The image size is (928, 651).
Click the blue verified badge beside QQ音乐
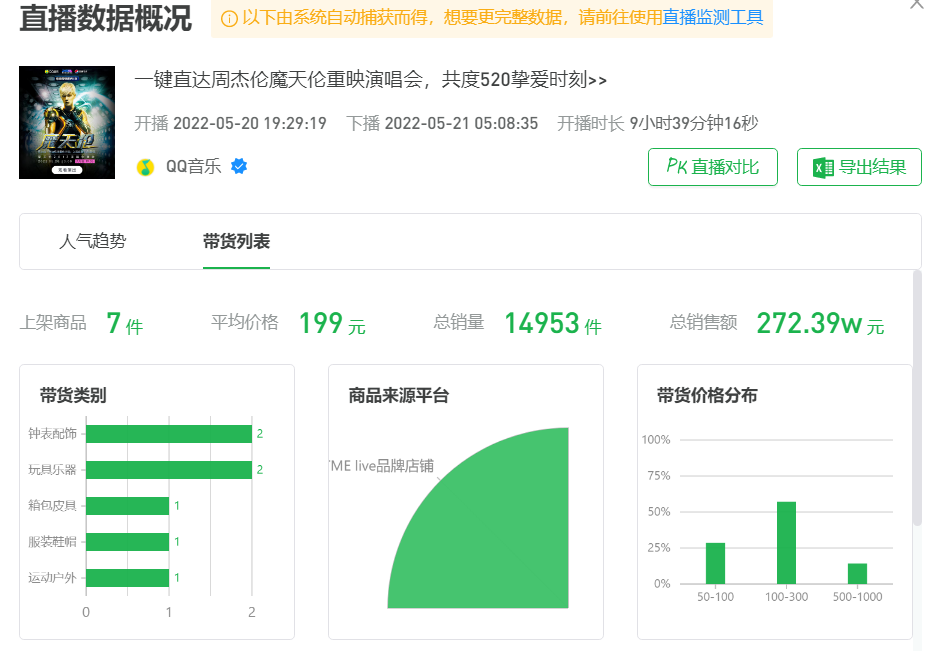click(x=239, y=166)
